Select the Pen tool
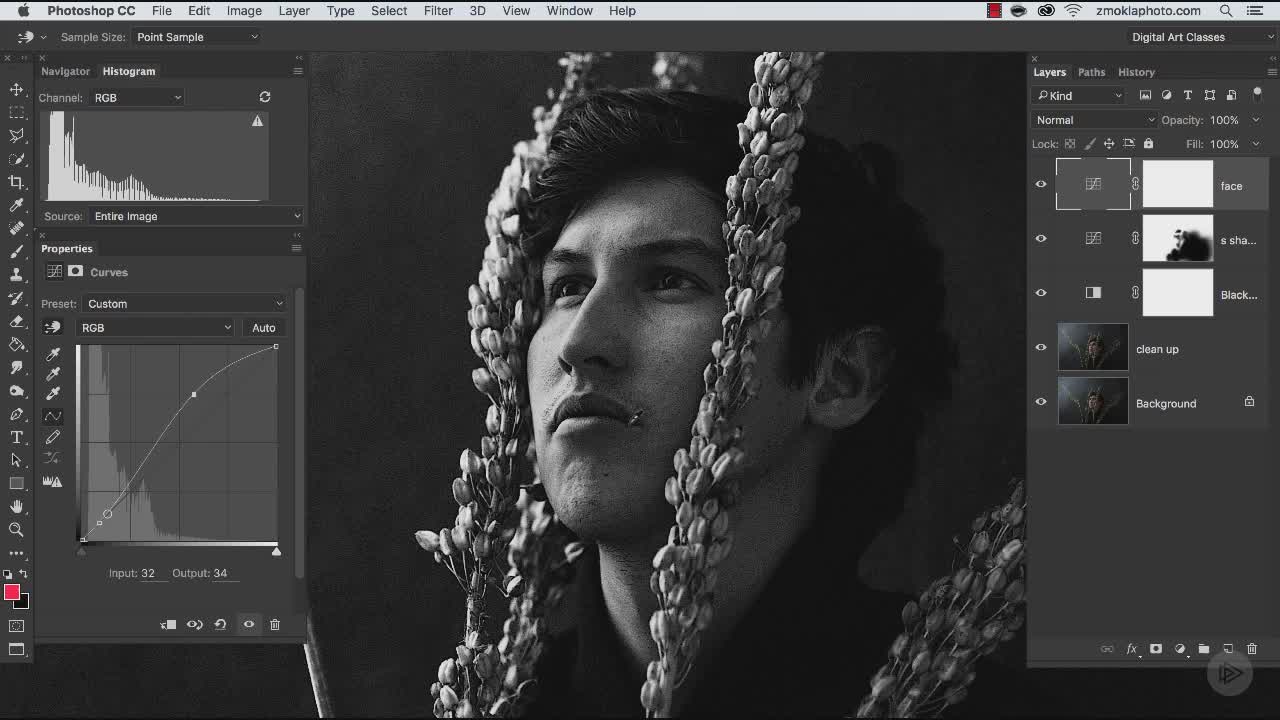The height and width of the screenshot is (720, 1280). point(17,414)
